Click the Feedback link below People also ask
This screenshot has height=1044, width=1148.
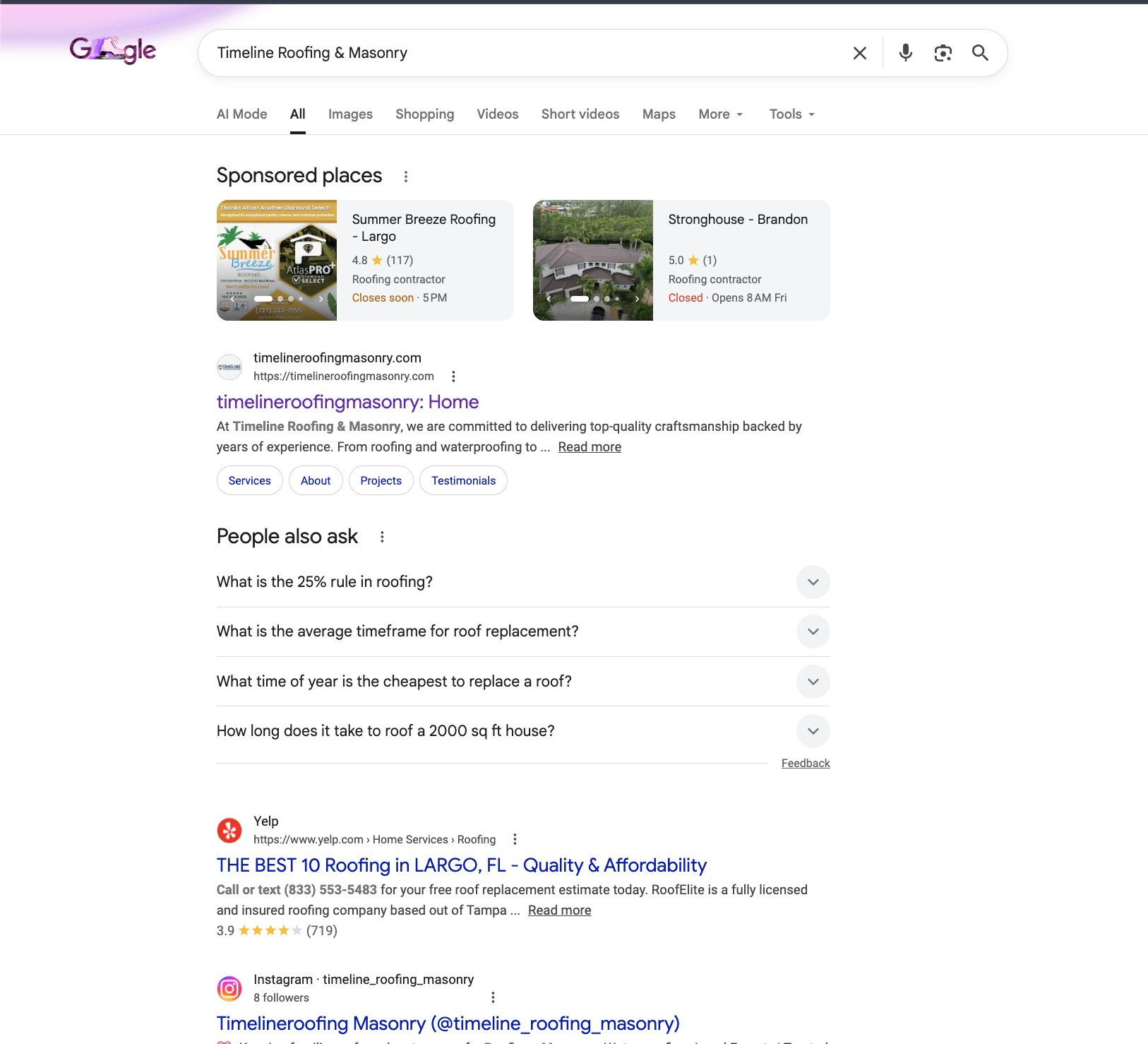(x=805, y=763)
